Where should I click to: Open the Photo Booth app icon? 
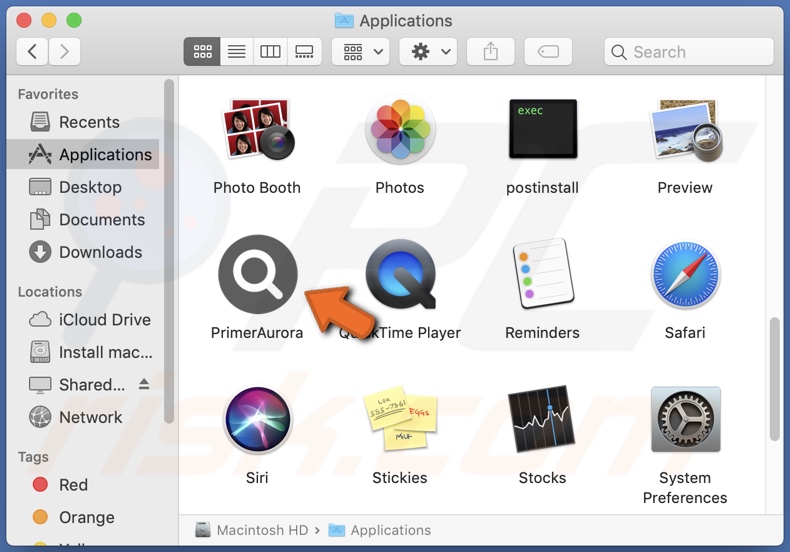257,129
